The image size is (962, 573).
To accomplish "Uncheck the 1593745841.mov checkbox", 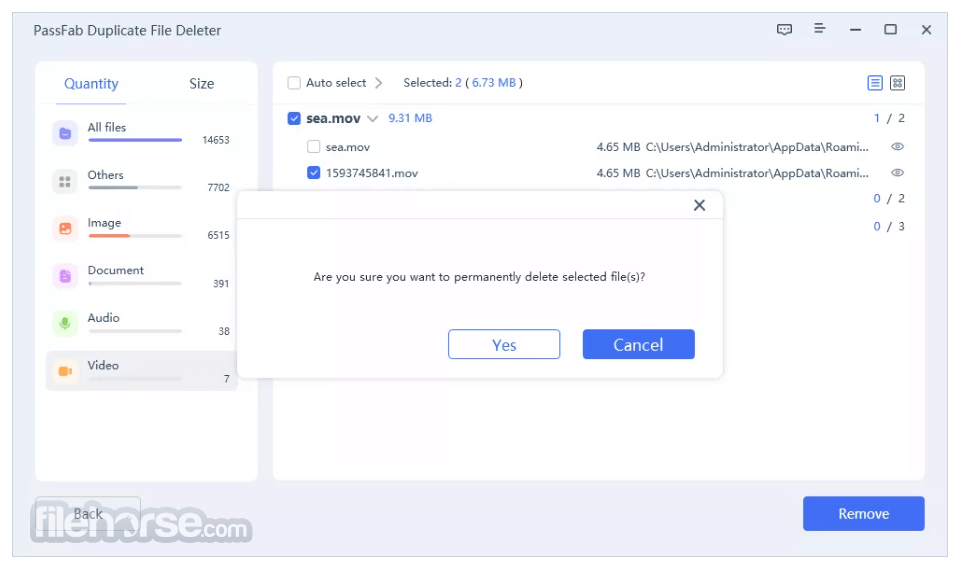I will [314, 173].
